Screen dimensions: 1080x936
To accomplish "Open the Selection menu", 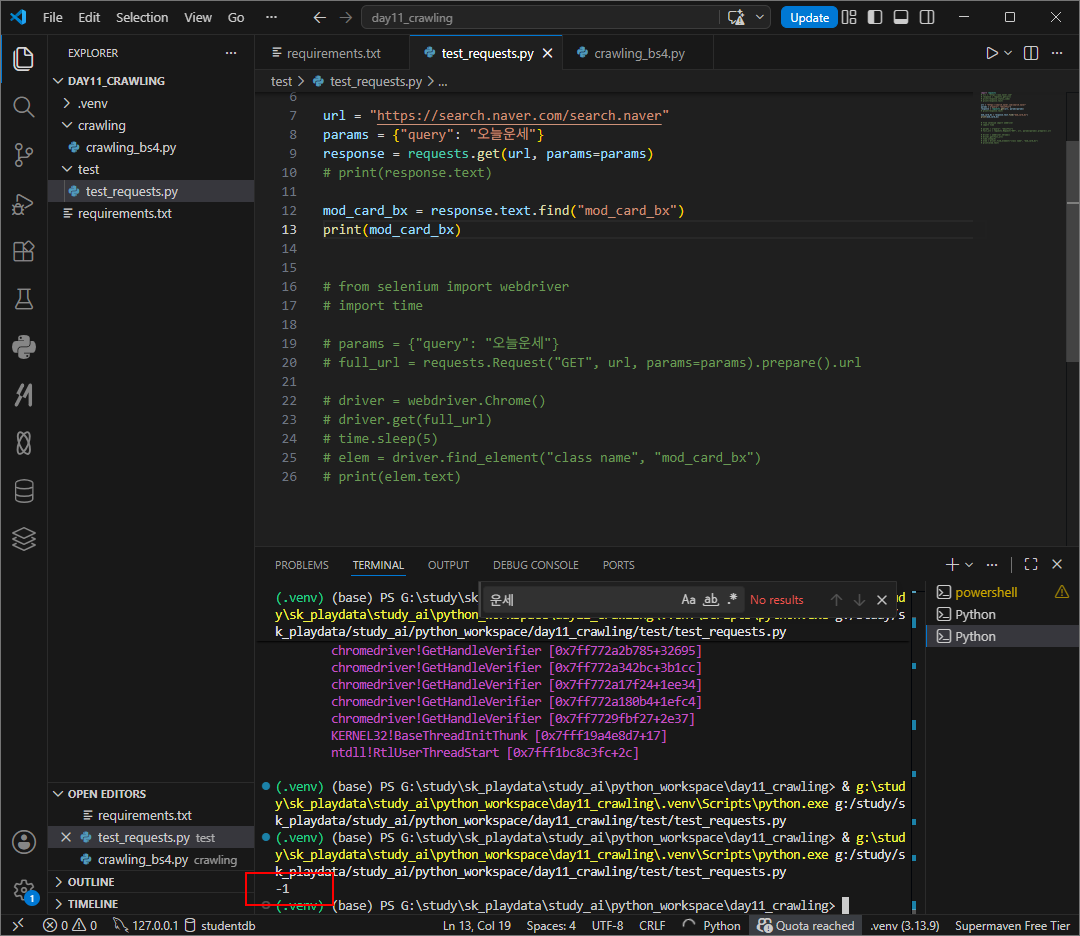I will pyautogui.click(x=142, y=18).
